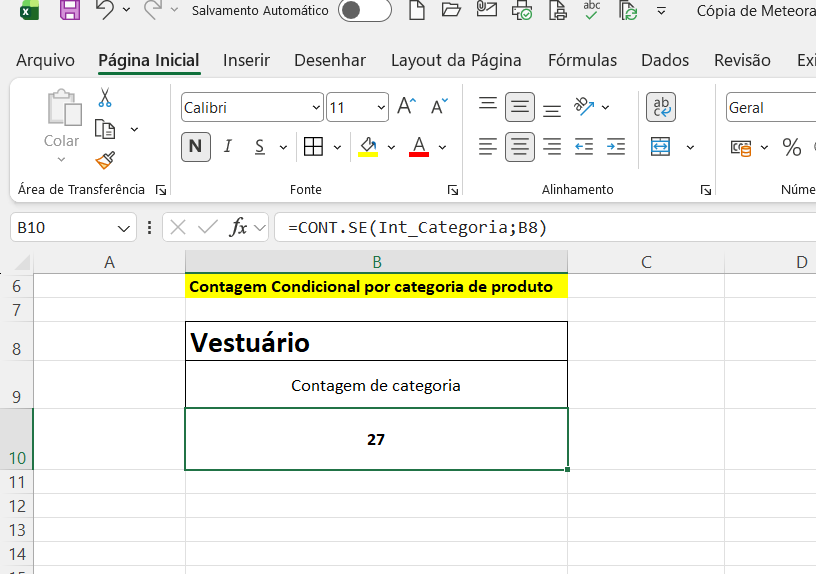Open Área de Transferência dialog launcher
The width and height of the screenshot is (816, 574).
tap(161, 190)
